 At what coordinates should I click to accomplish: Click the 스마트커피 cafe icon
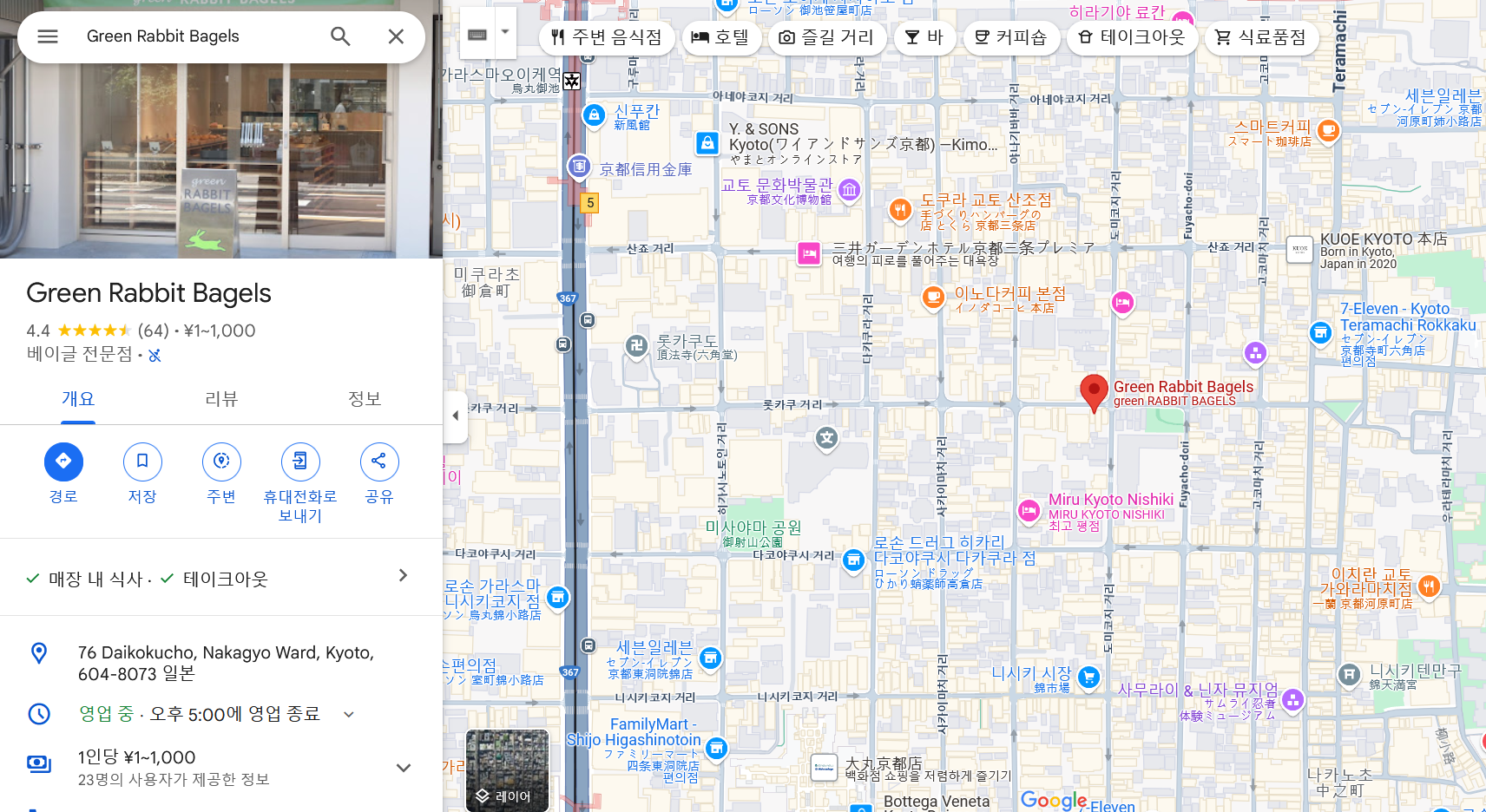pyautogui.click(x=1328, y=130)
